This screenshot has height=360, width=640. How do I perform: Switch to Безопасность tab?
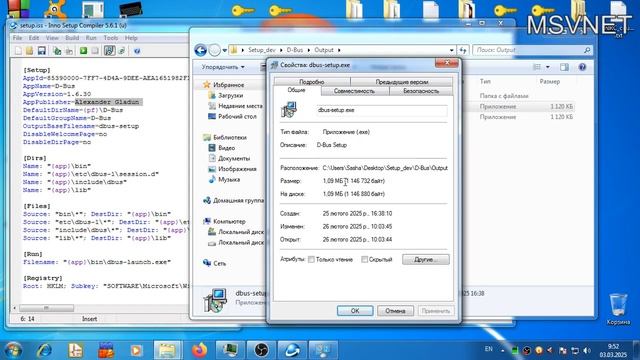coord(421,91)
